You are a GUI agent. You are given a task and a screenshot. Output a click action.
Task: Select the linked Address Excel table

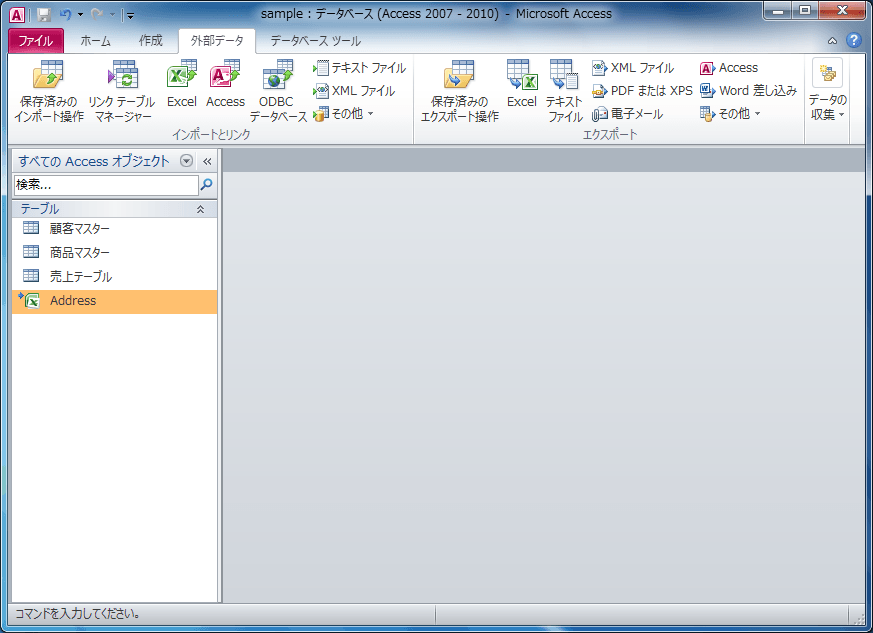click(114, 301)
